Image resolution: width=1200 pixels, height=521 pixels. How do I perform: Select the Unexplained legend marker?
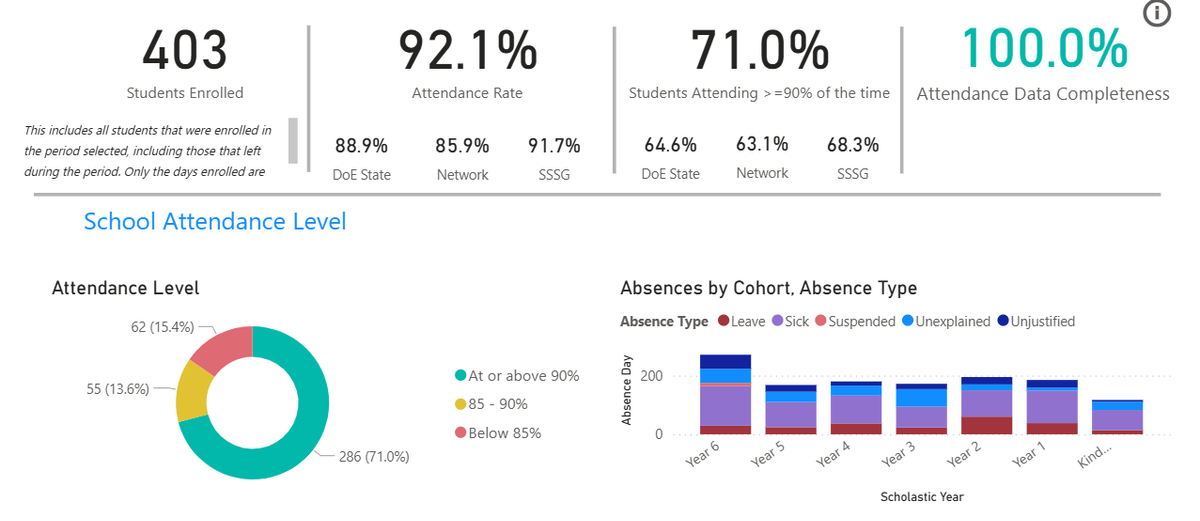click(x=908, y=322)
